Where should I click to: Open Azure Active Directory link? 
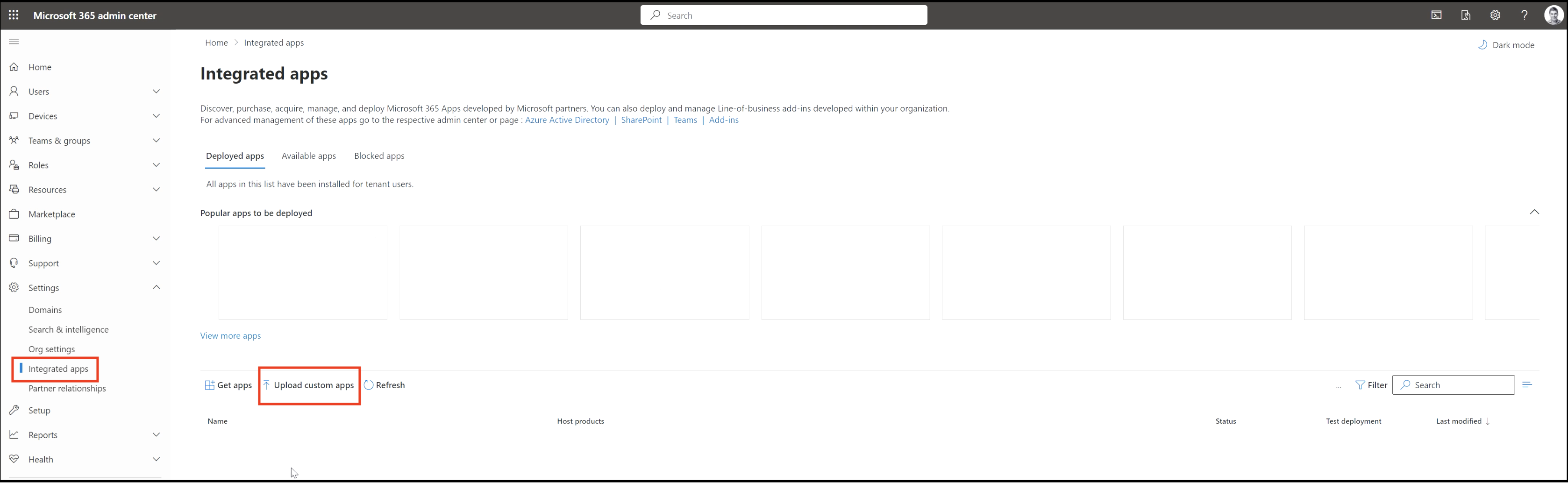(567, 121)
